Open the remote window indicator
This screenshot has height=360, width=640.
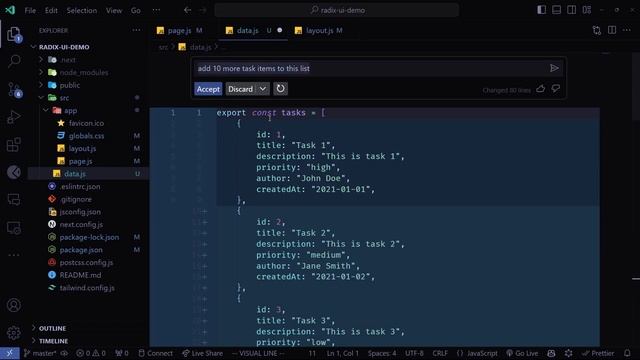[9, 353]
